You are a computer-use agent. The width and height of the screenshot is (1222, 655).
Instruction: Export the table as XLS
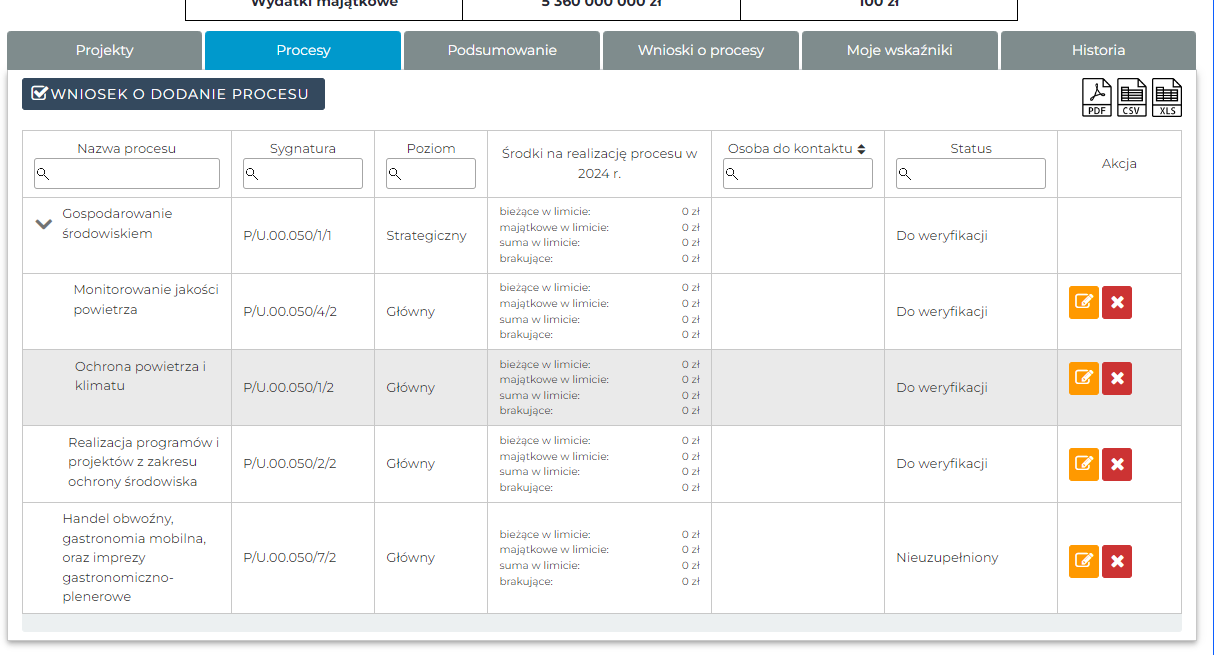click(x=1167, y=98)
